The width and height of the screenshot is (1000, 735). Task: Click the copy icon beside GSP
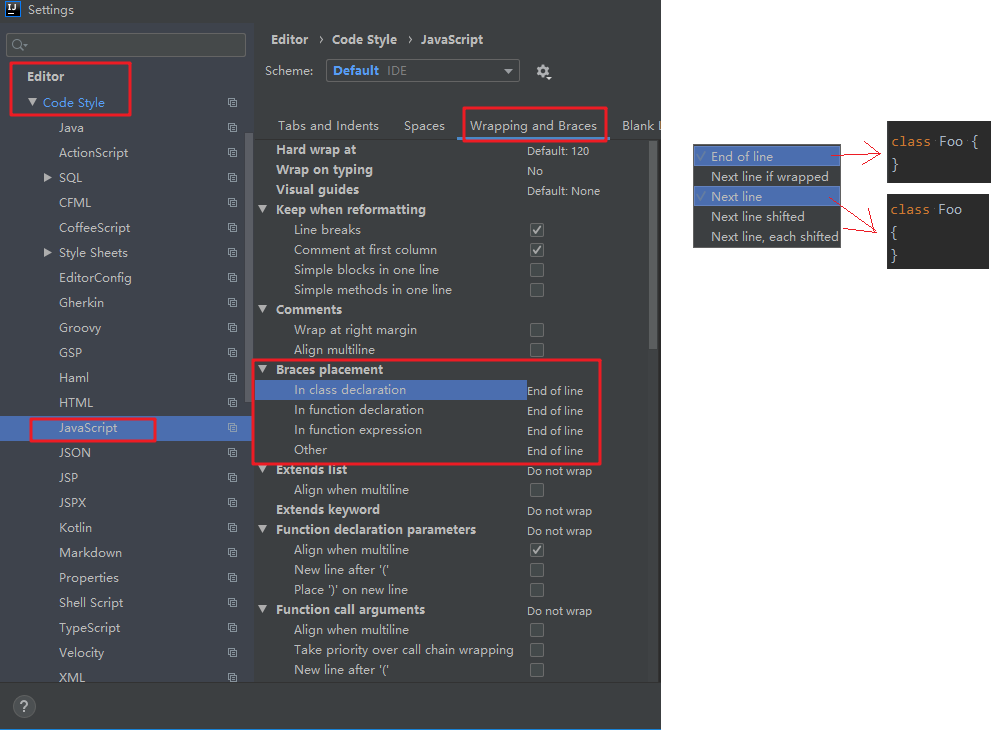[233, 353]
